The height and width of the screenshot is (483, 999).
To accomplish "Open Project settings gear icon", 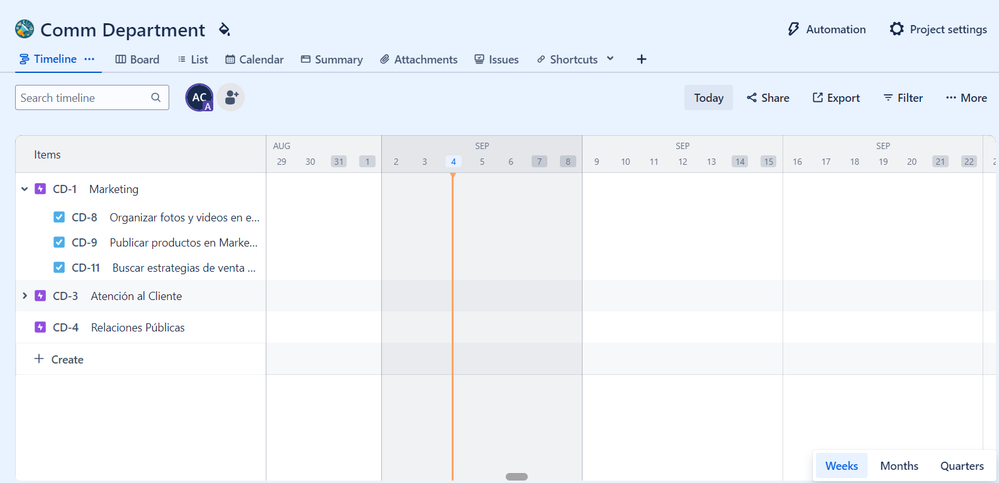I will pos(896,29).
